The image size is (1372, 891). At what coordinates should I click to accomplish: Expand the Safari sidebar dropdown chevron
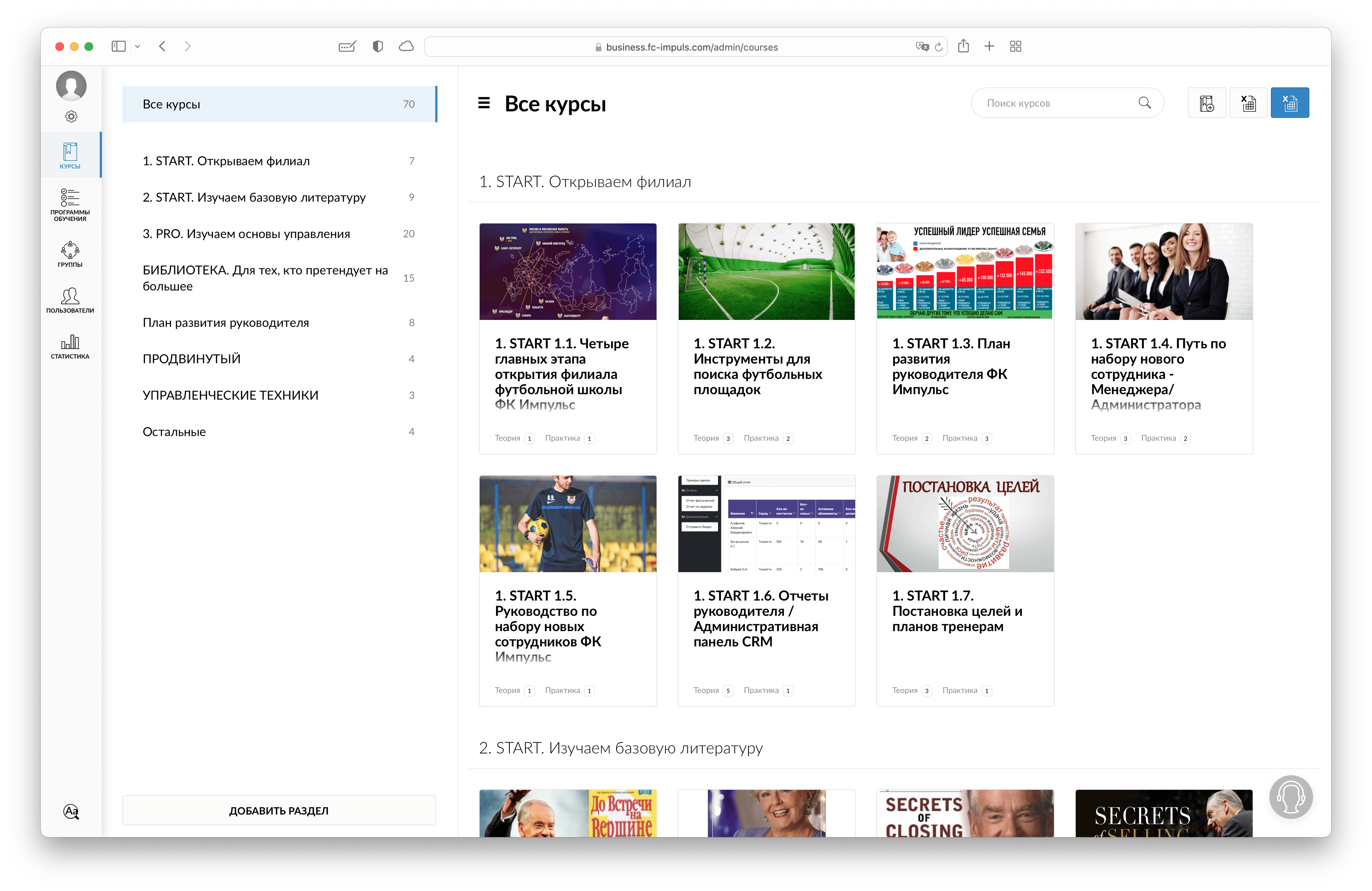pos(138,46)
